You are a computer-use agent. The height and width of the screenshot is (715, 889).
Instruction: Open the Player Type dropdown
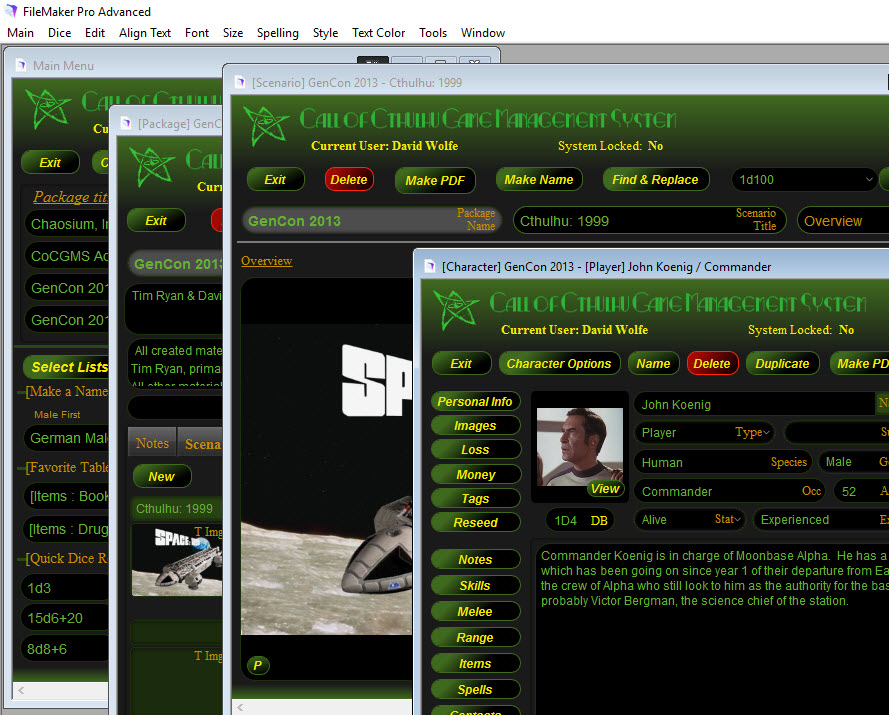704,432
